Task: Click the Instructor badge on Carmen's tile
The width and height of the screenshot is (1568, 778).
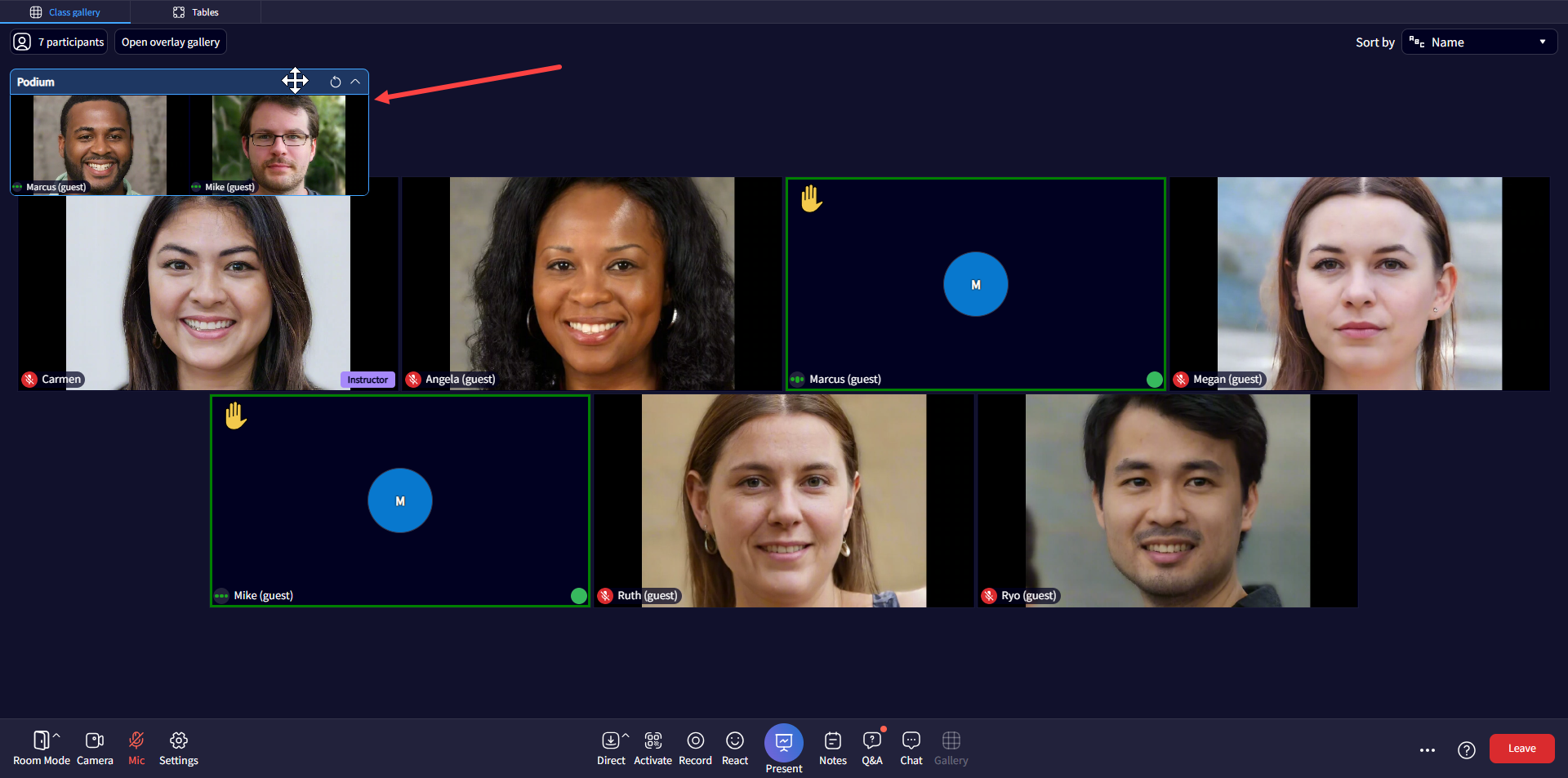Action: [x=367, y=380]
